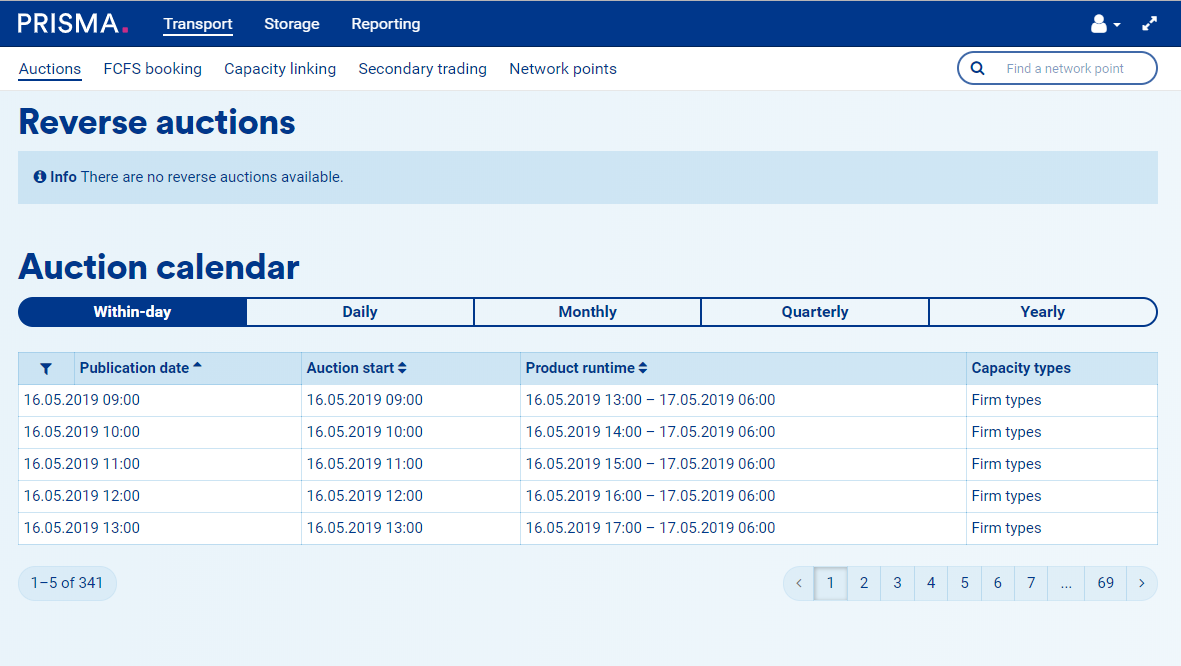Click the search magnifier icon
The height and width of the screenshot is (666, 1181).
click(x=978, y=69)
